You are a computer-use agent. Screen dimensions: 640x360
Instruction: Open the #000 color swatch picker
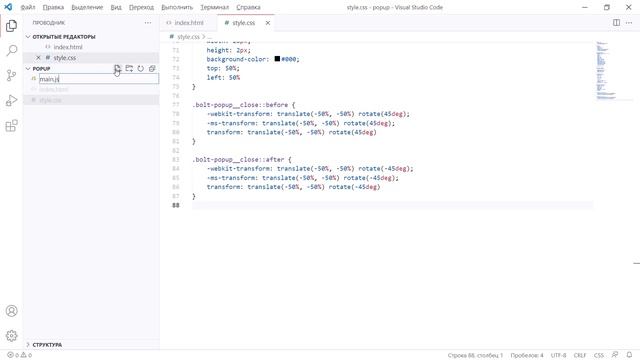pos(277,59)
